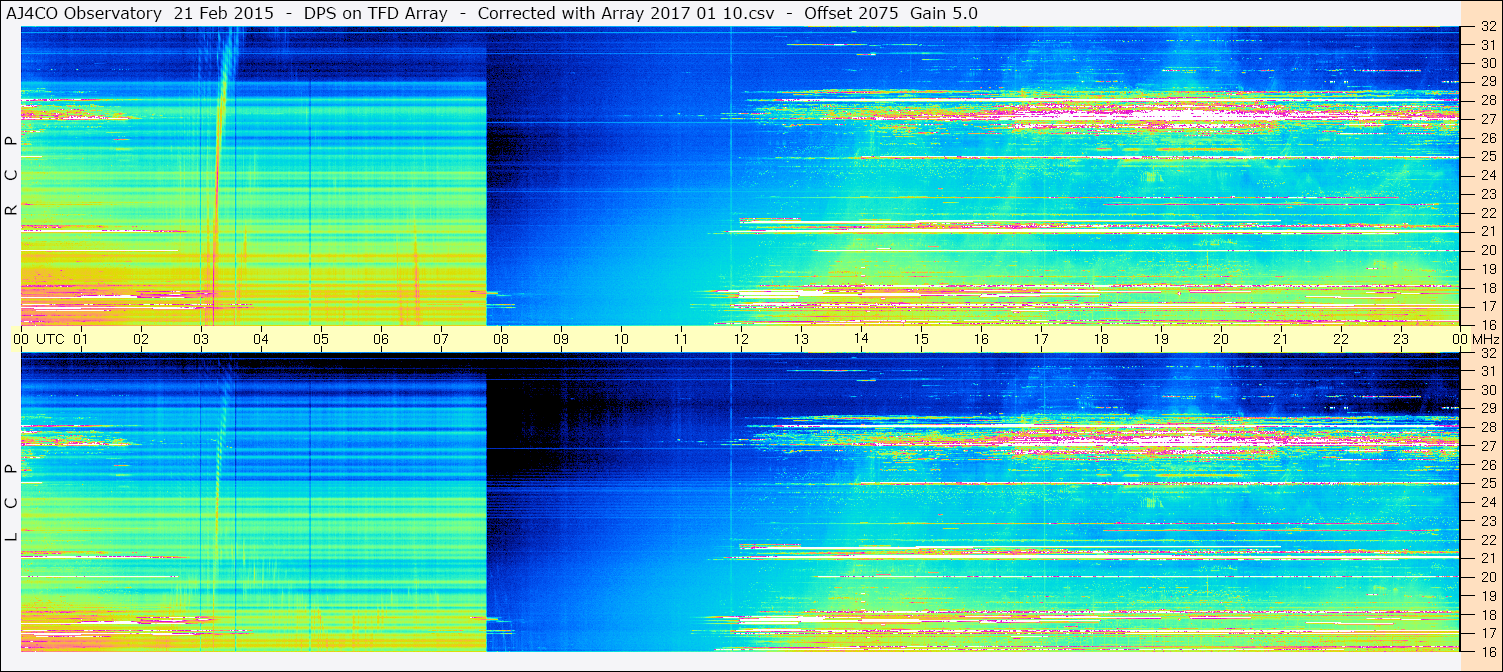Select hour 12 on the UTC time axis
The width and height of the screenshot is (1503, 672).
click(741, 339)
